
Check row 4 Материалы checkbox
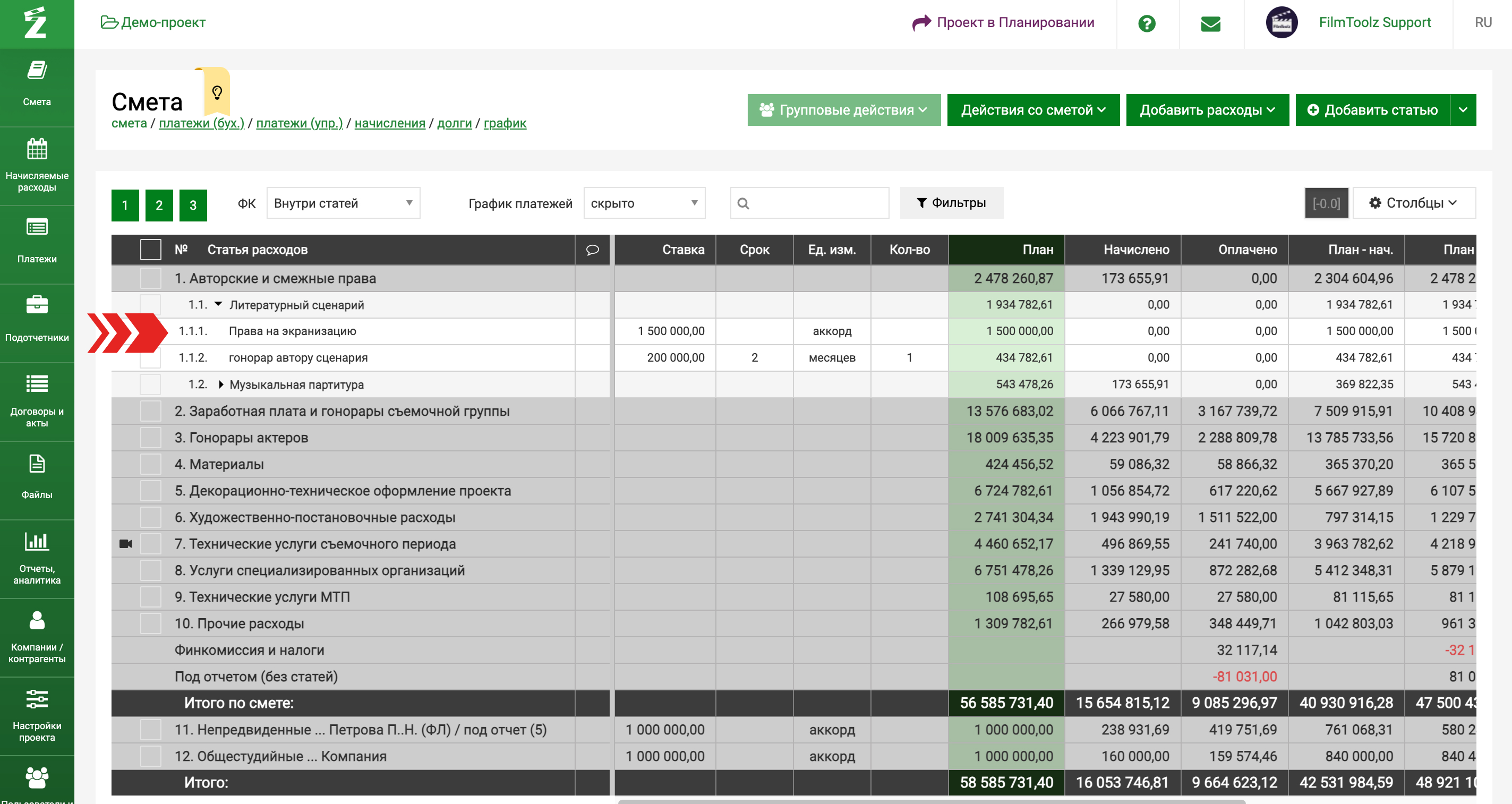(151, 464)
